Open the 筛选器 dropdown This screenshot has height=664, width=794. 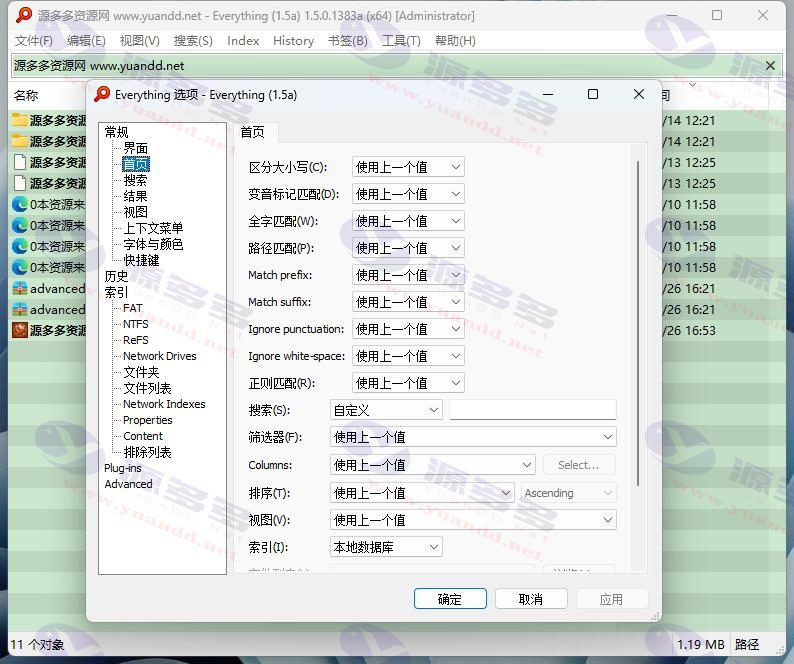473,437
